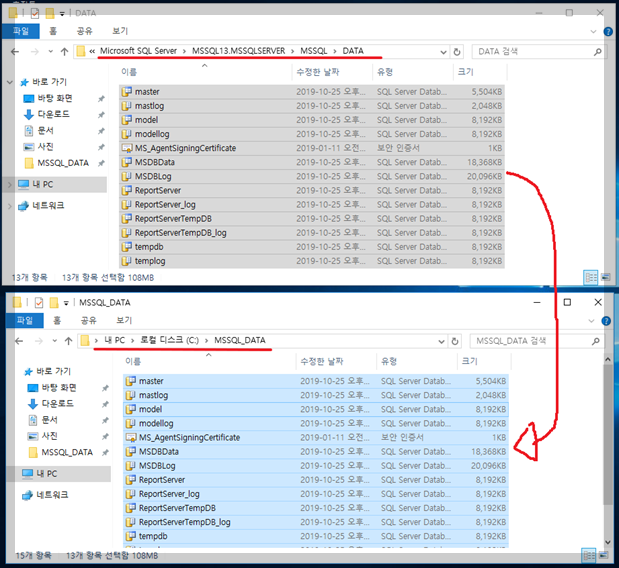Open help in MSSQL_DATA window
The image size is (619, 568).
[606, 321]
